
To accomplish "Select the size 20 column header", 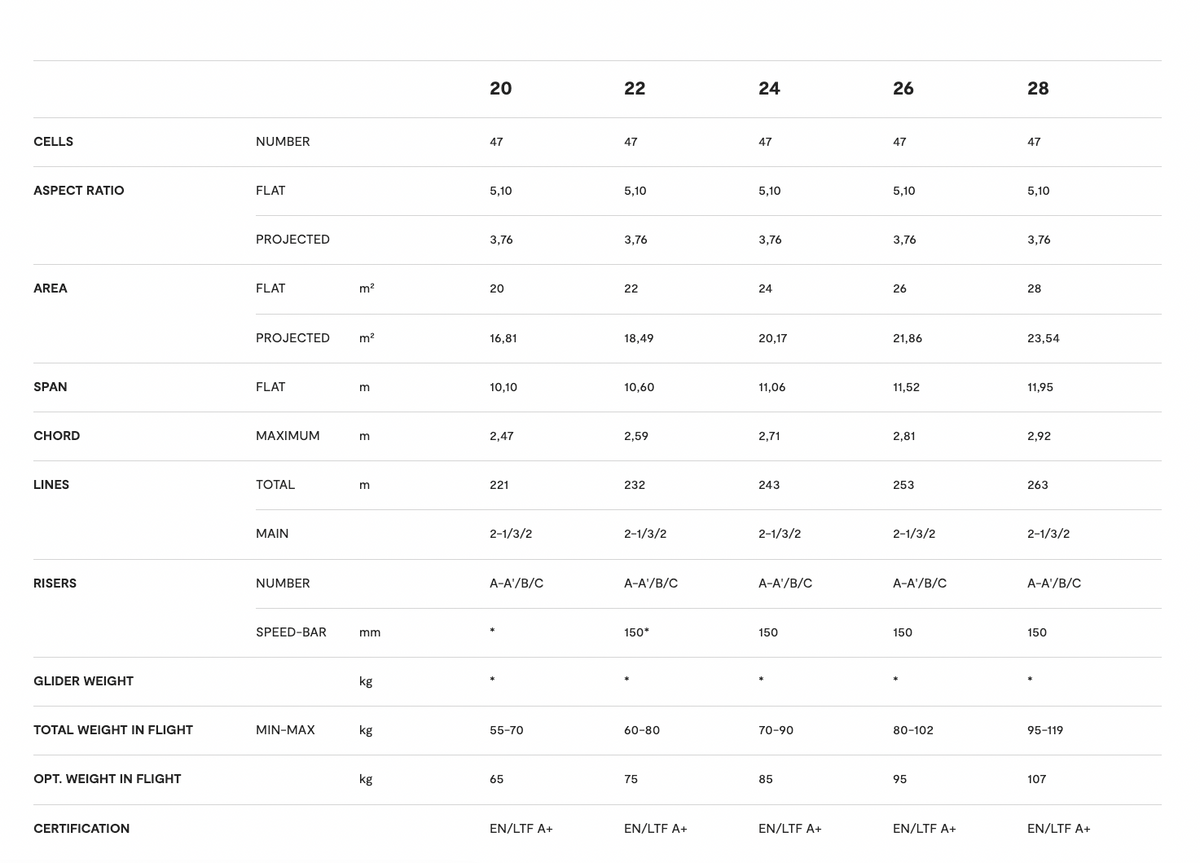I will [500, 88].
